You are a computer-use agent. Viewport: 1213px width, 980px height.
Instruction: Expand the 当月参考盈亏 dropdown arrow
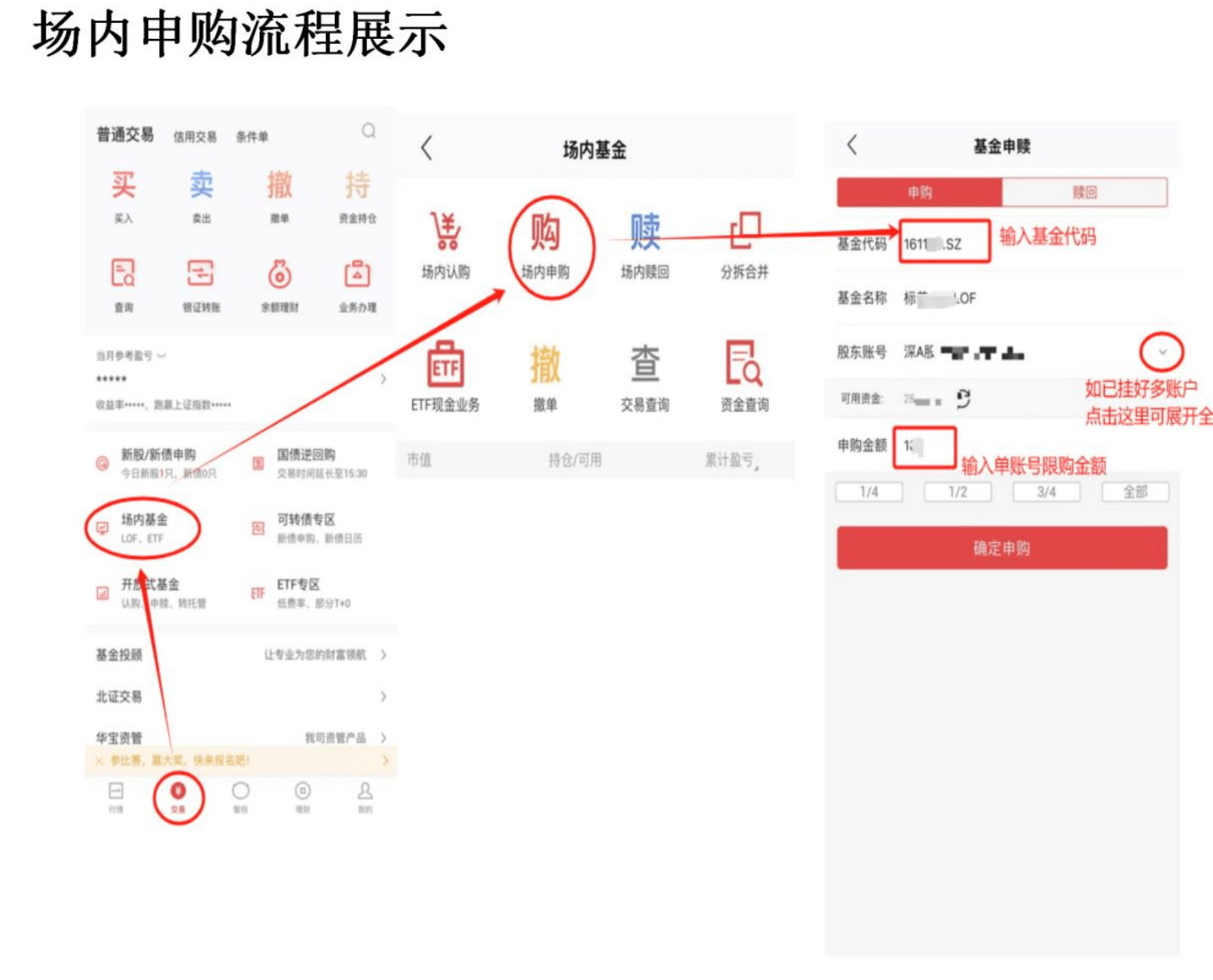click(162, 356)
